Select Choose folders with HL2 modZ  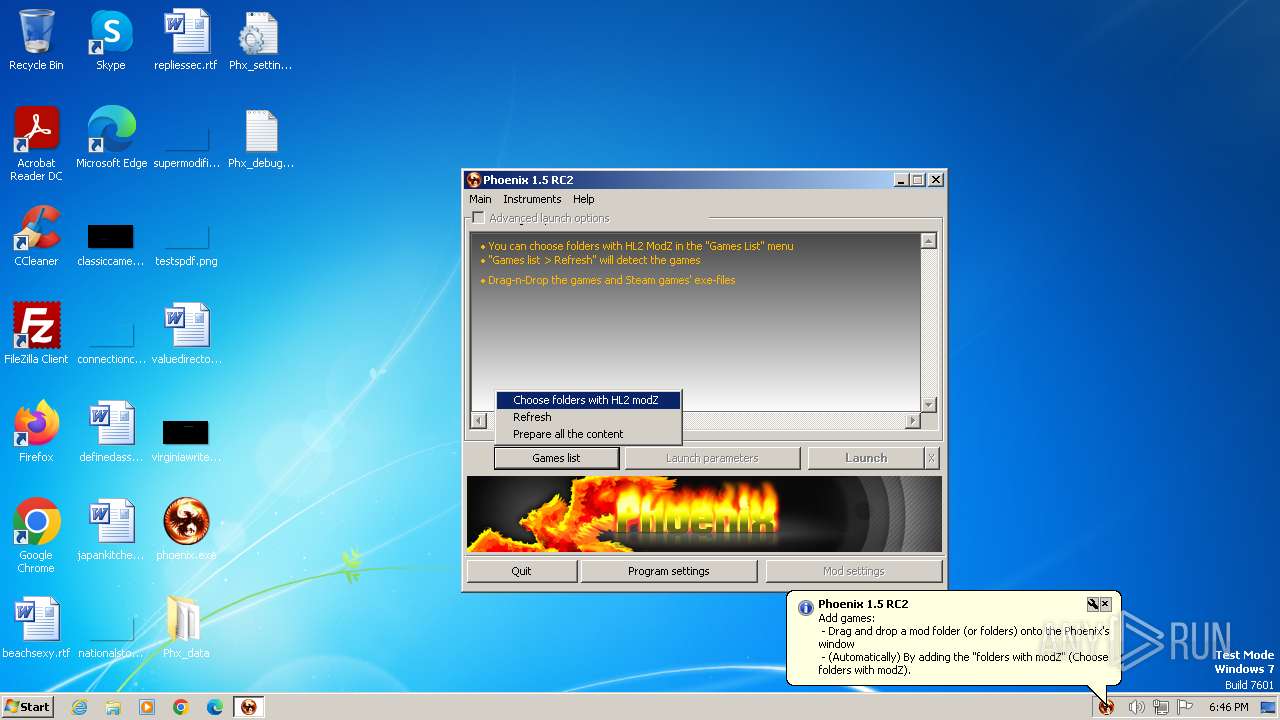[588, 400]
